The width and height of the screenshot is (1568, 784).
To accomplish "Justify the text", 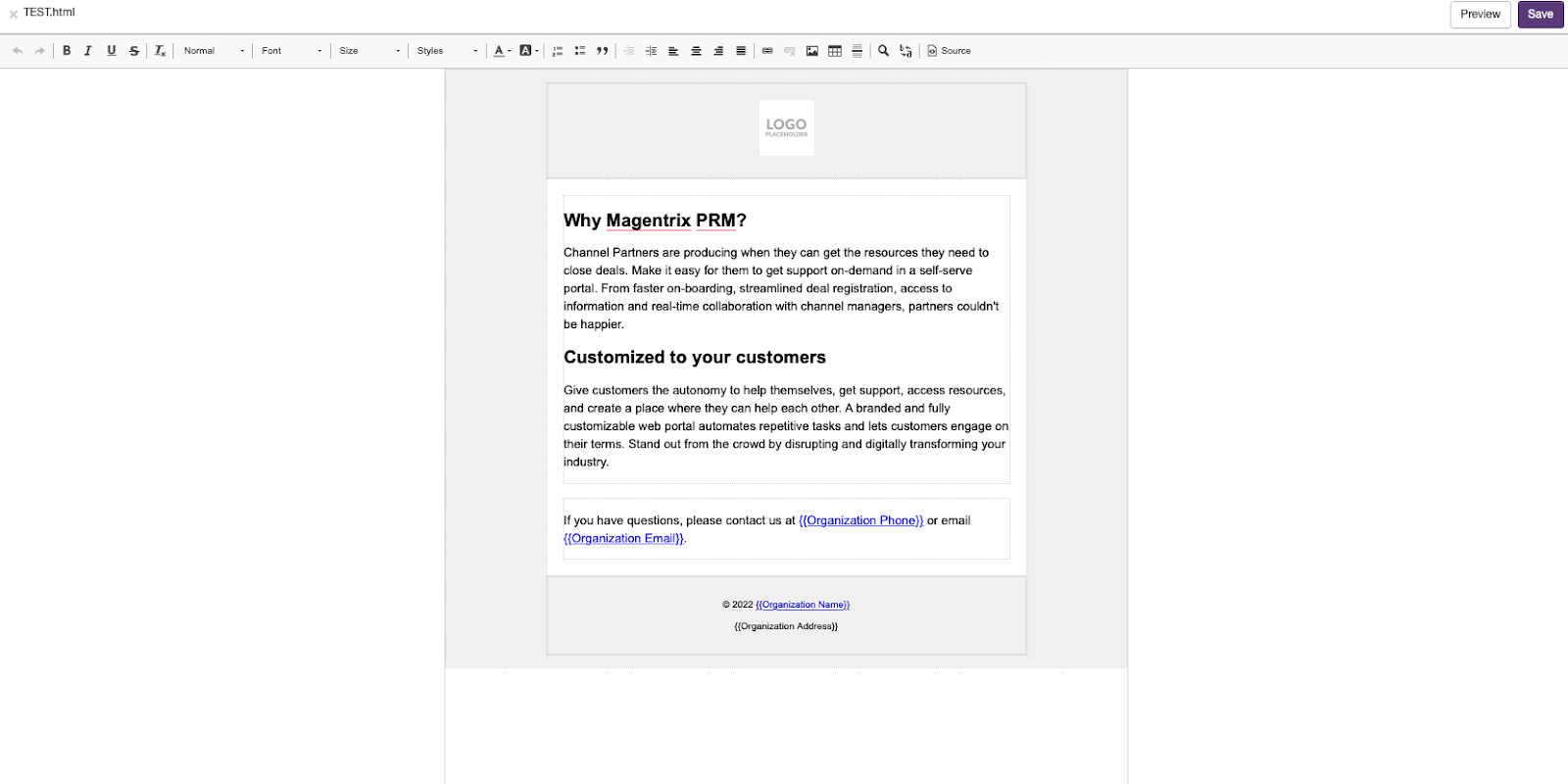I will pos(741,51).
